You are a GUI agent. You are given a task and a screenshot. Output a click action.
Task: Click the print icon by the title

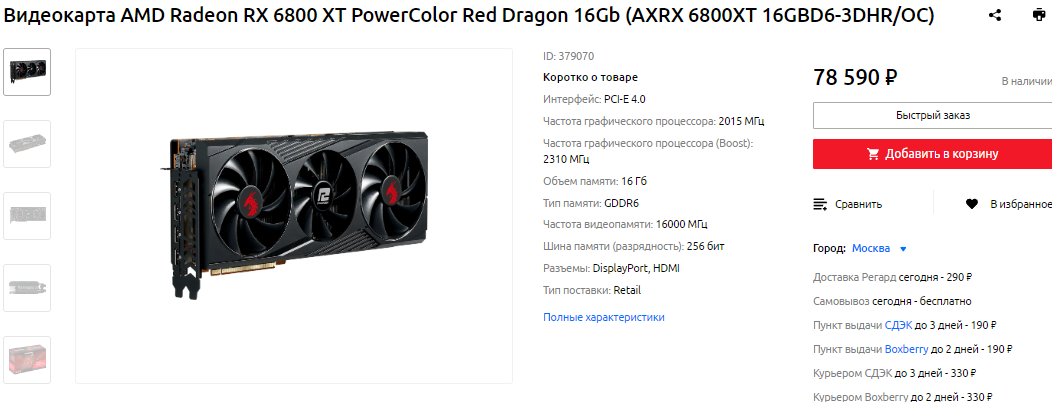[1038, 15]
